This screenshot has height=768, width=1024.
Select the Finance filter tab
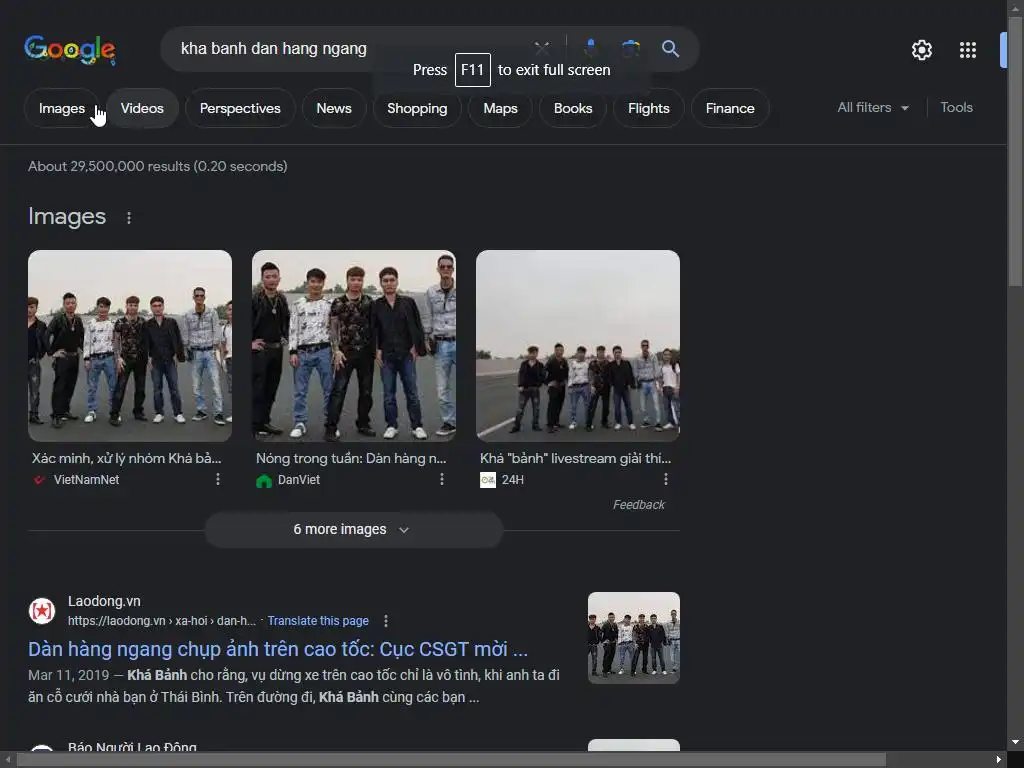729,108
